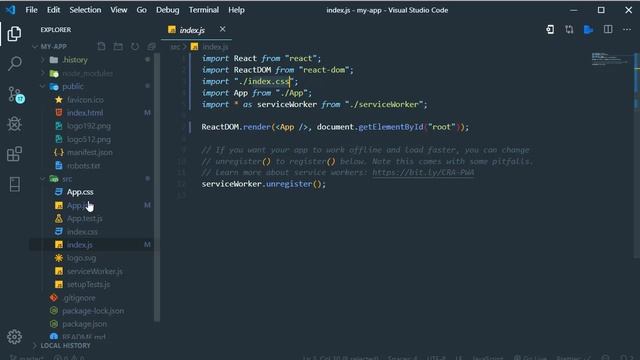640x360 pixels.
Task: Click New Folder icon in MY-APP header
Action: coord(118,47)
